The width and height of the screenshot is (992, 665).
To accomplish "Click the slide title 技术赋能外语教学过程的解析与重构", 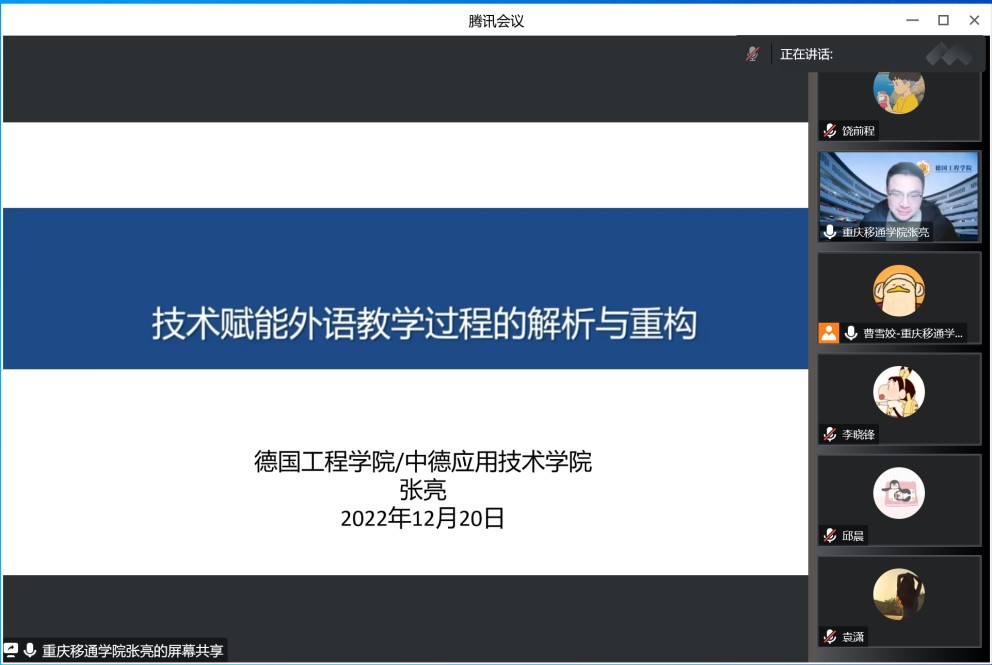I will [x=424, y=324].
